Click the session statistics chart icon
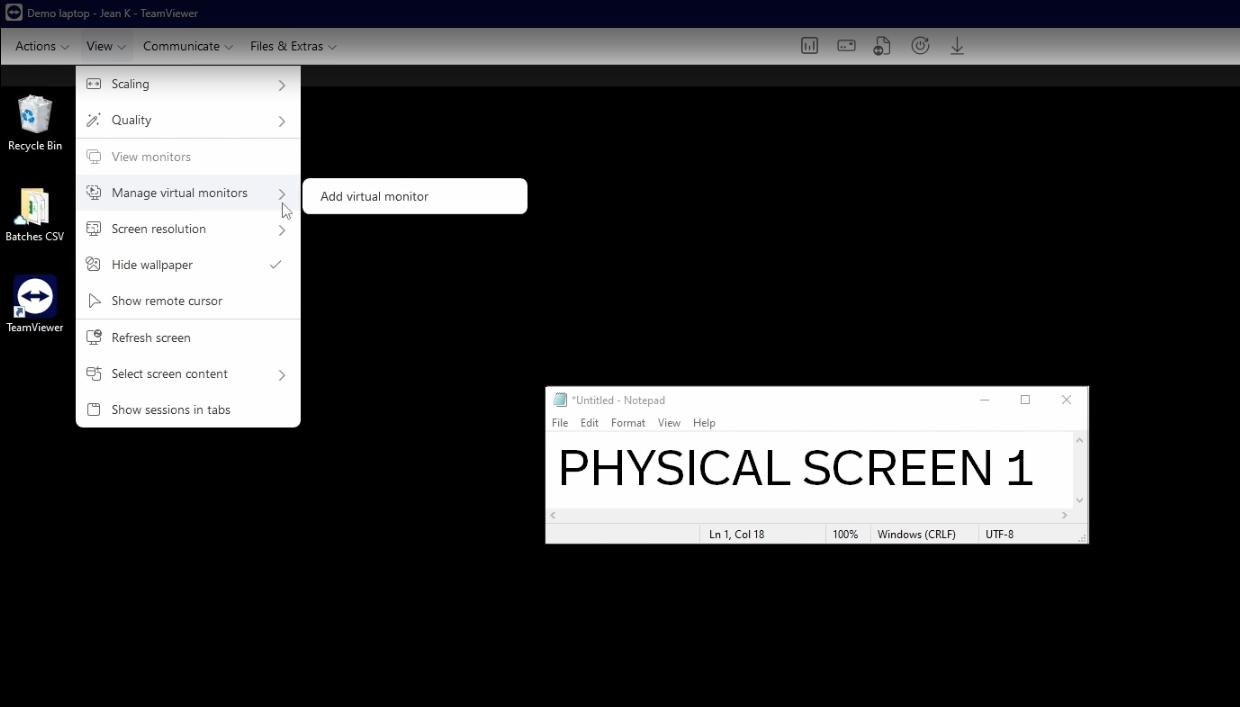The height and width of the screenshot is (707, 1240). coord(810,46)
